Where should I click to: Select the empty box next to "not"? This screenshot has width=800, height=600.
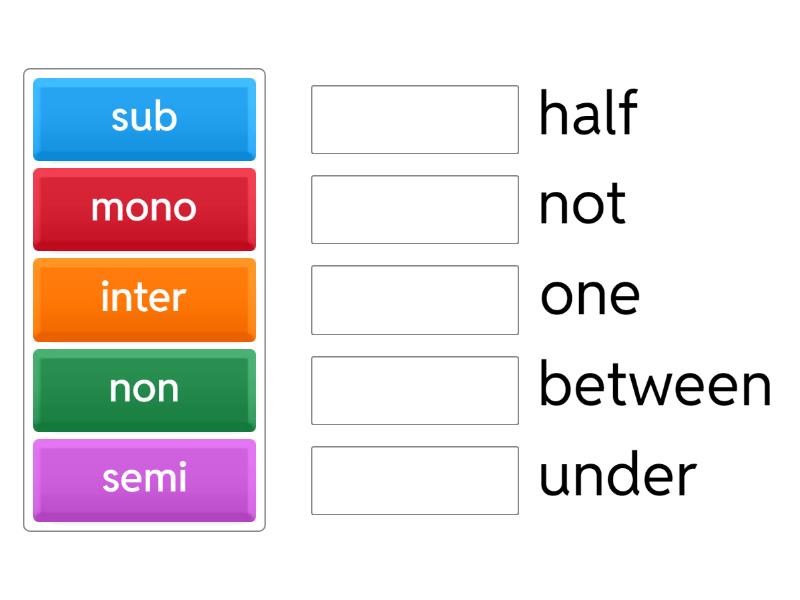[x=414, y=209]
